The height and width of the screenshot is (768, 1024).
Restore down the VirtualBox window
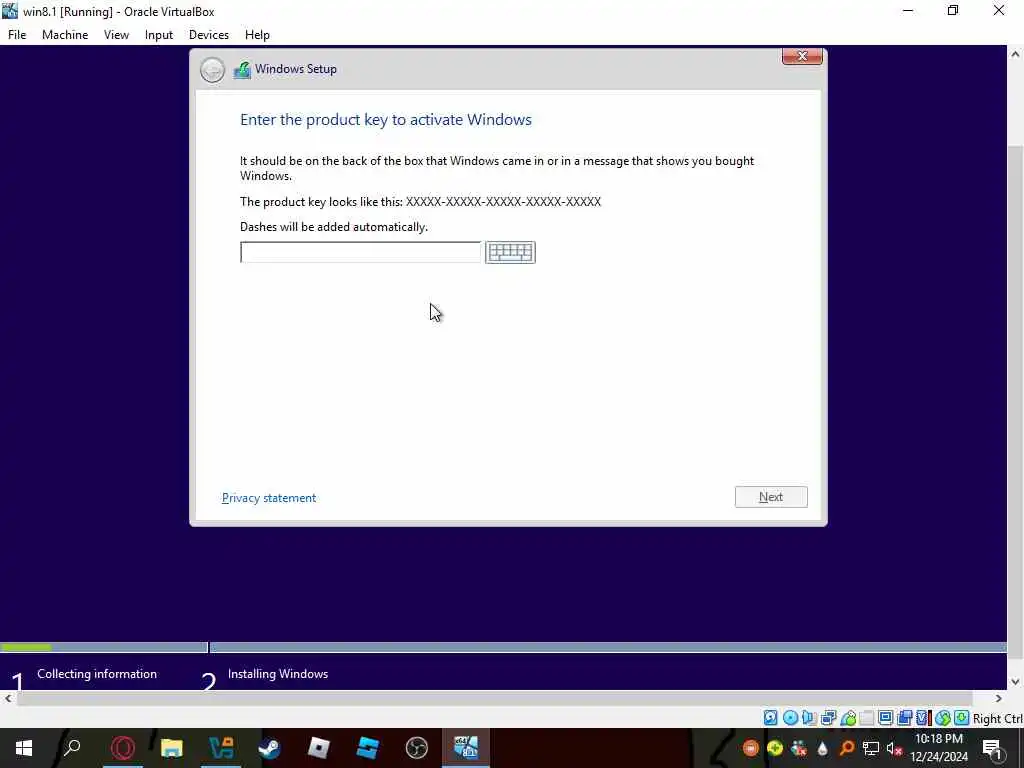point(953,11)
